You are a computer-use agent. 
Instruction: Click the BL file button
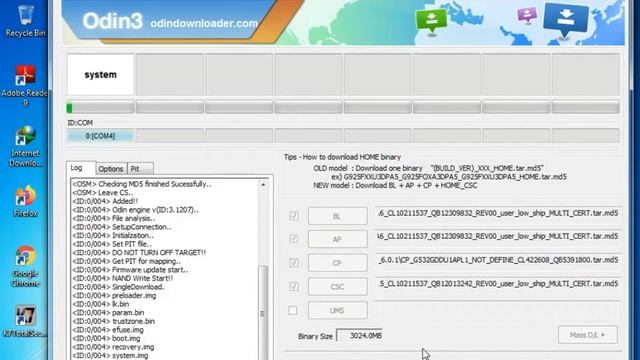[338, 216]
